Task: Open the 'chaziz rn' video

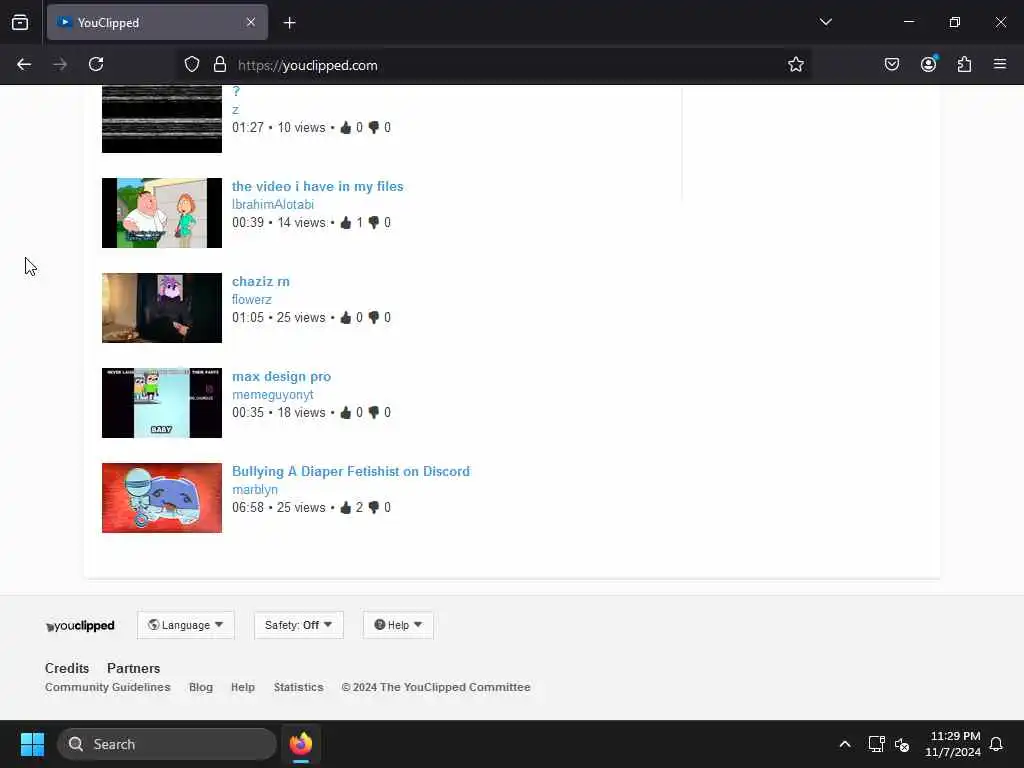Action: point(261,281)
